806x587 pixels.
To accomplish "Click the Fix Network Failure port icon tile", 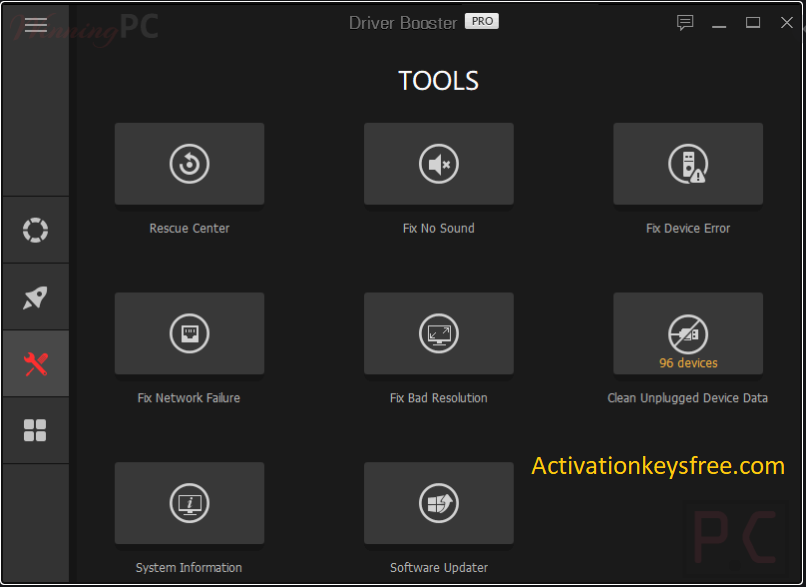I will tap(190, 334).
